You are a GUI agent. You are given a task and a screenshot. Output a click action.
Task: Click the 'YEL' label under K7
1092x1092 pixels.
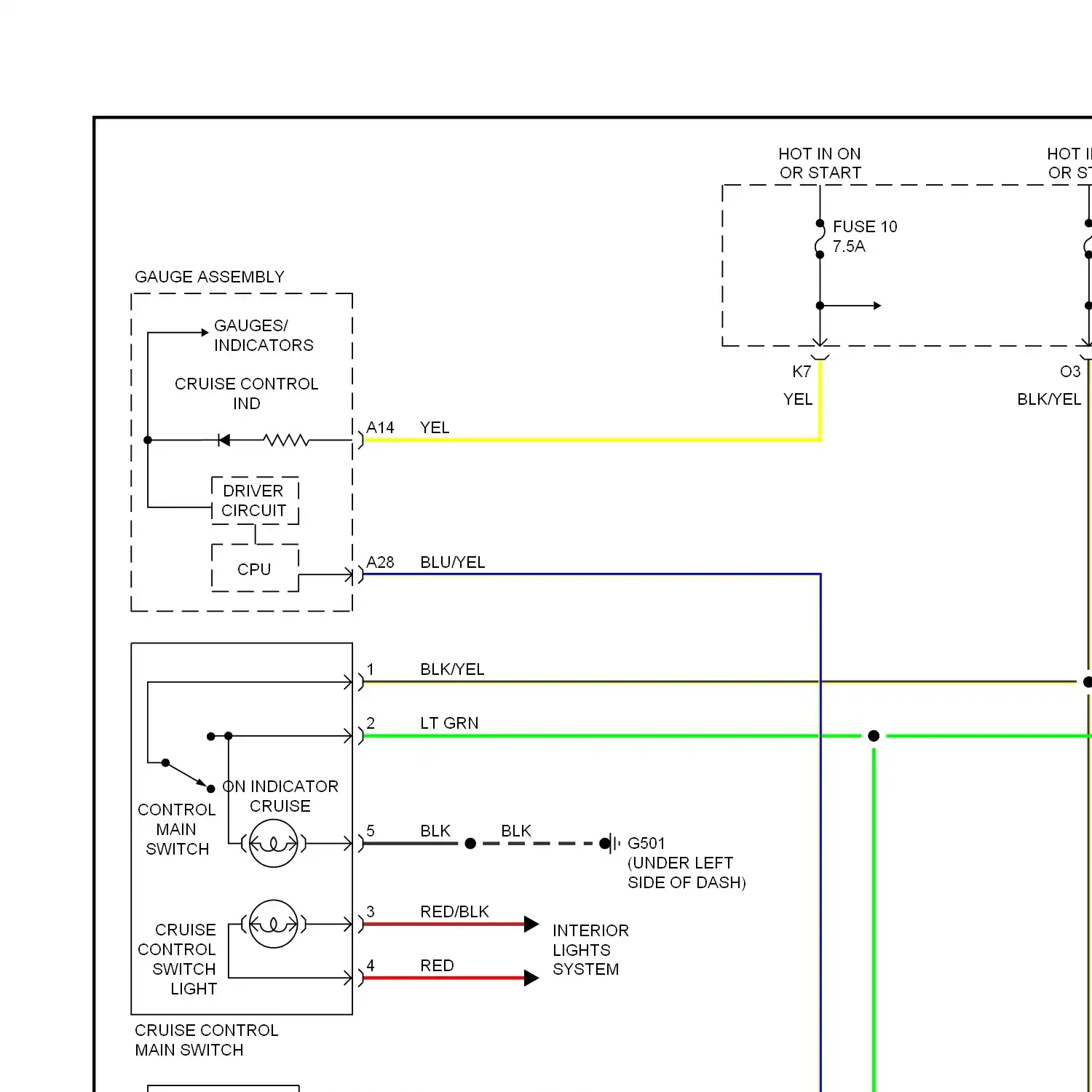pos(798,399)
